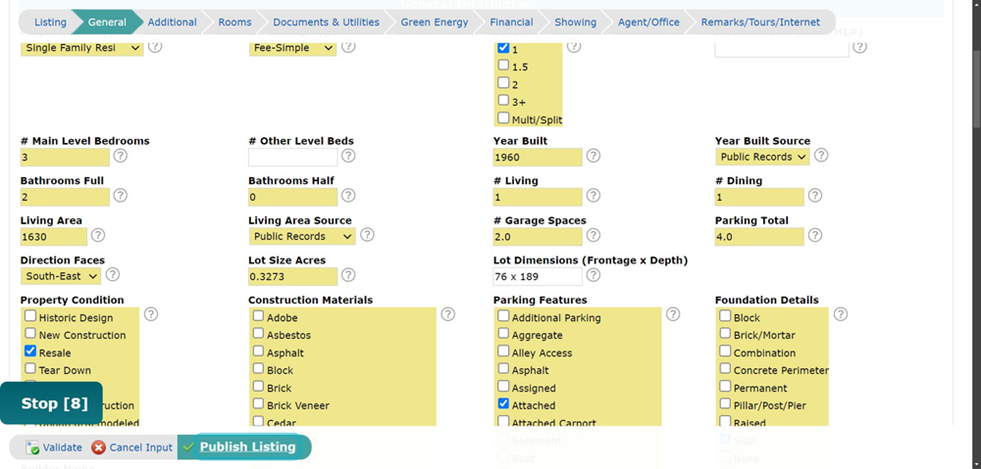Image resolution: width=981 pixels, height=469 pixels.
Task: Check the Brick Veneer construction material
Action: click(258, 404)
